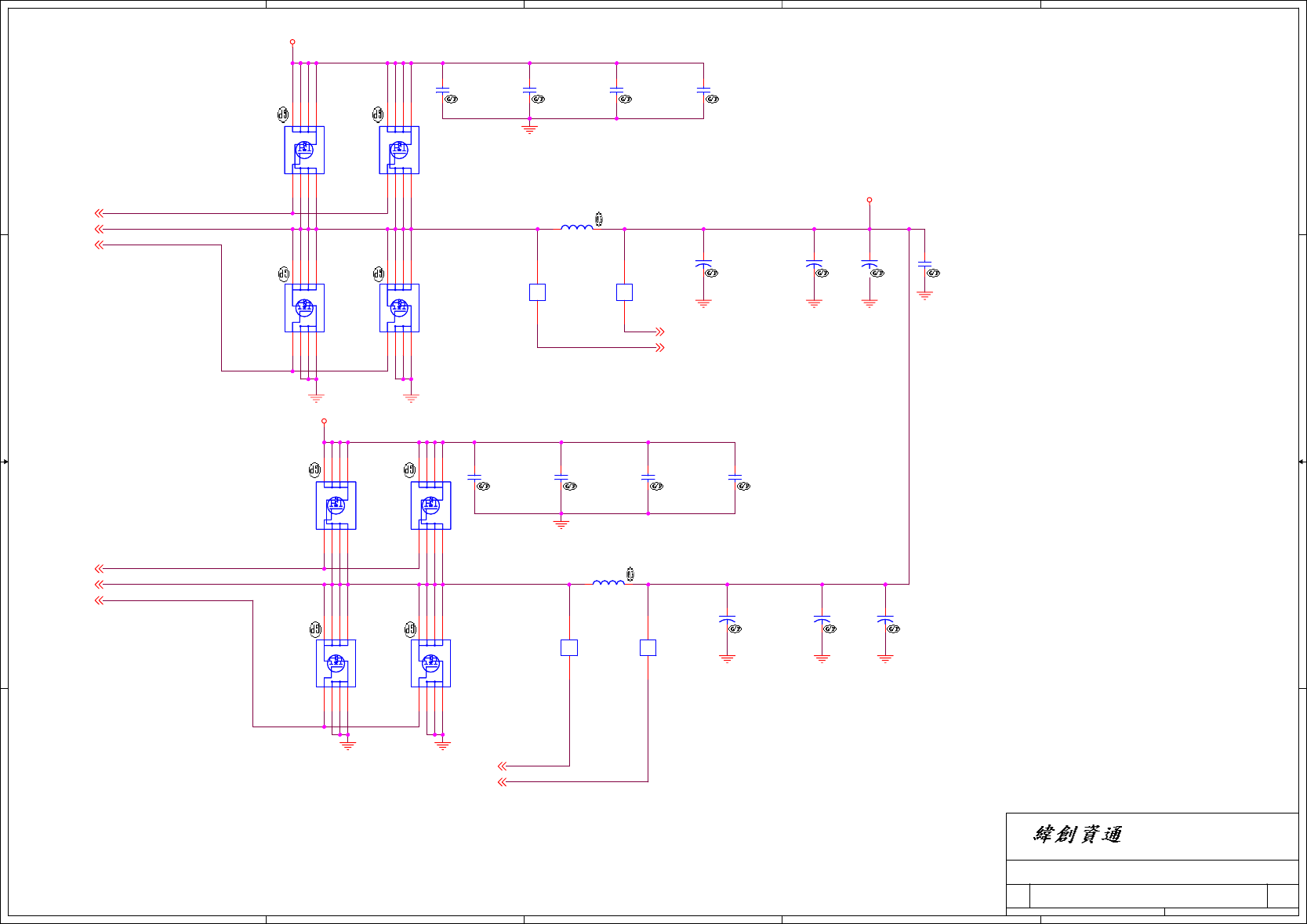This screenshot has height=924, width=1307.
Task: Click ground symbol under upper input capacitor bank
Action: 529,129
